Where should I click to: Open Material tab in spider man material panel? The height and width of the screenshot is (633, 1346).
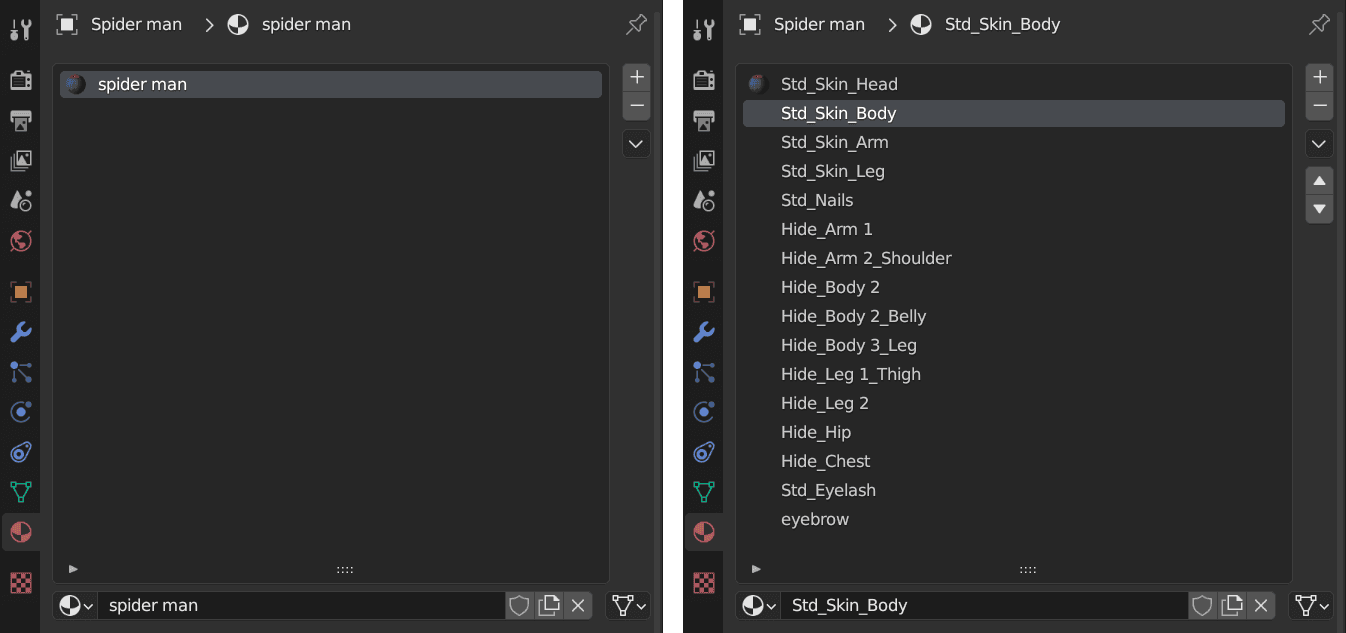point(20,532)
